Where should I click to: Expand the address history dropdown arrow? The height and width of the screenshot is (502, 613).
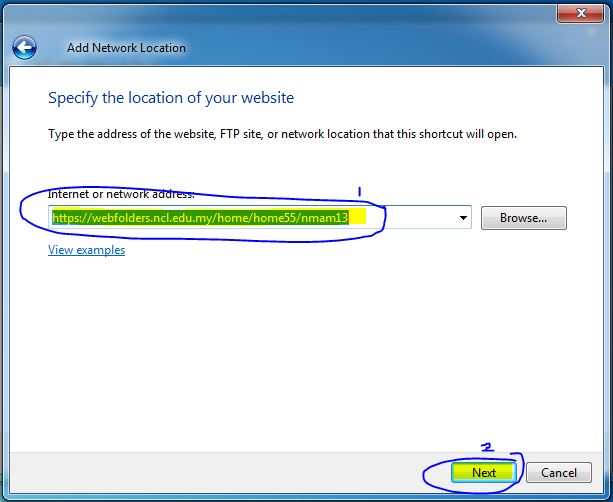(x=463, y=217)
